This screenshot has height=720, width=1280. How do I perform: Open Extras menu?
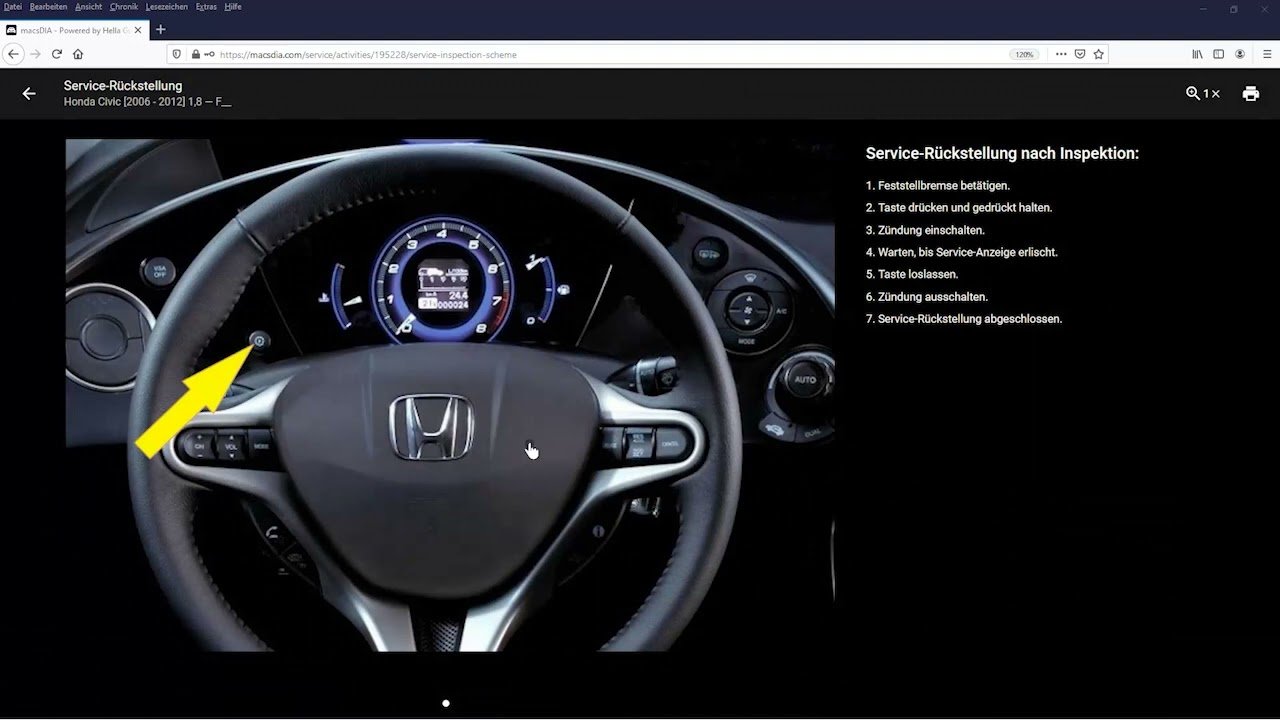tap(207, 7)
